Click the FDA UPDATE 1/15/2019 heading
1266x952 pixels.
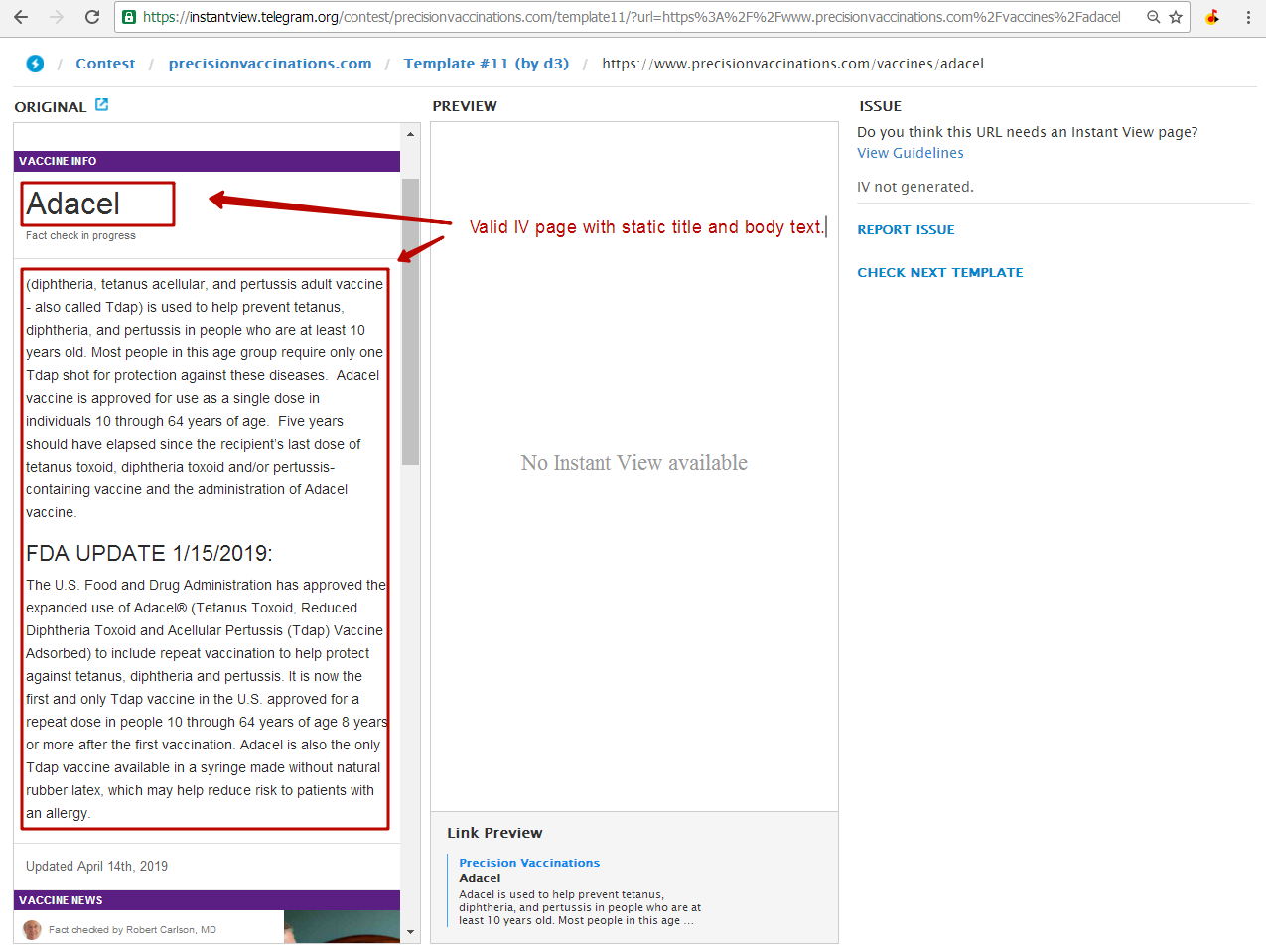click(149, 553)
